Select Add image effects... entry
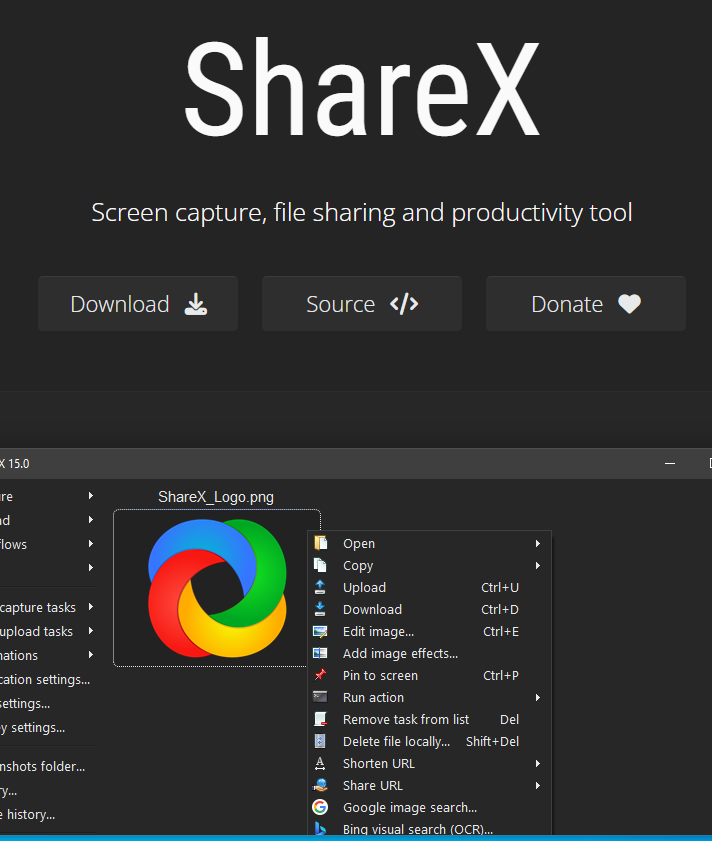This screenshot has width=712, height=841. (x=430, y=653)
